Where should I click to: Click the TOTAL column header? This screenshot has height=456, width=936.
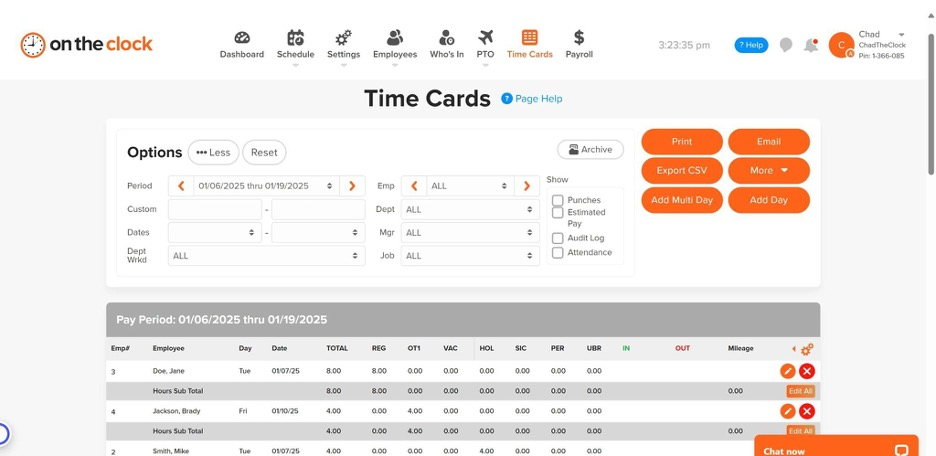coord(337,348)
